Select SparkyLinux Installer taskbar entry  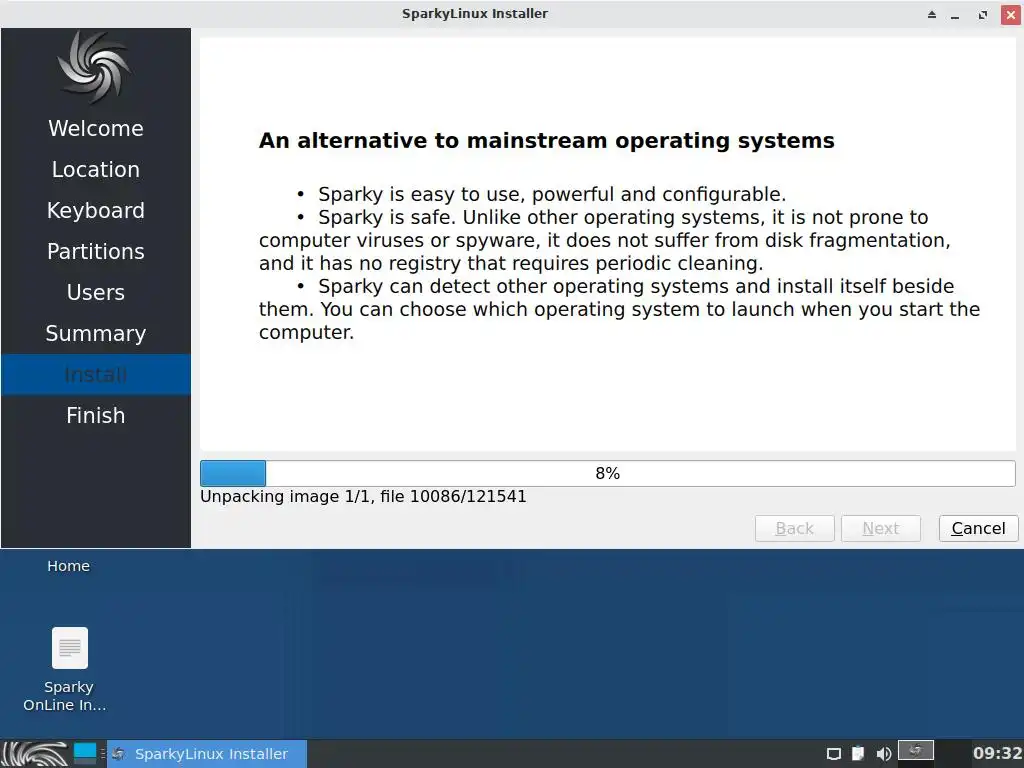(x=207, y=754)
